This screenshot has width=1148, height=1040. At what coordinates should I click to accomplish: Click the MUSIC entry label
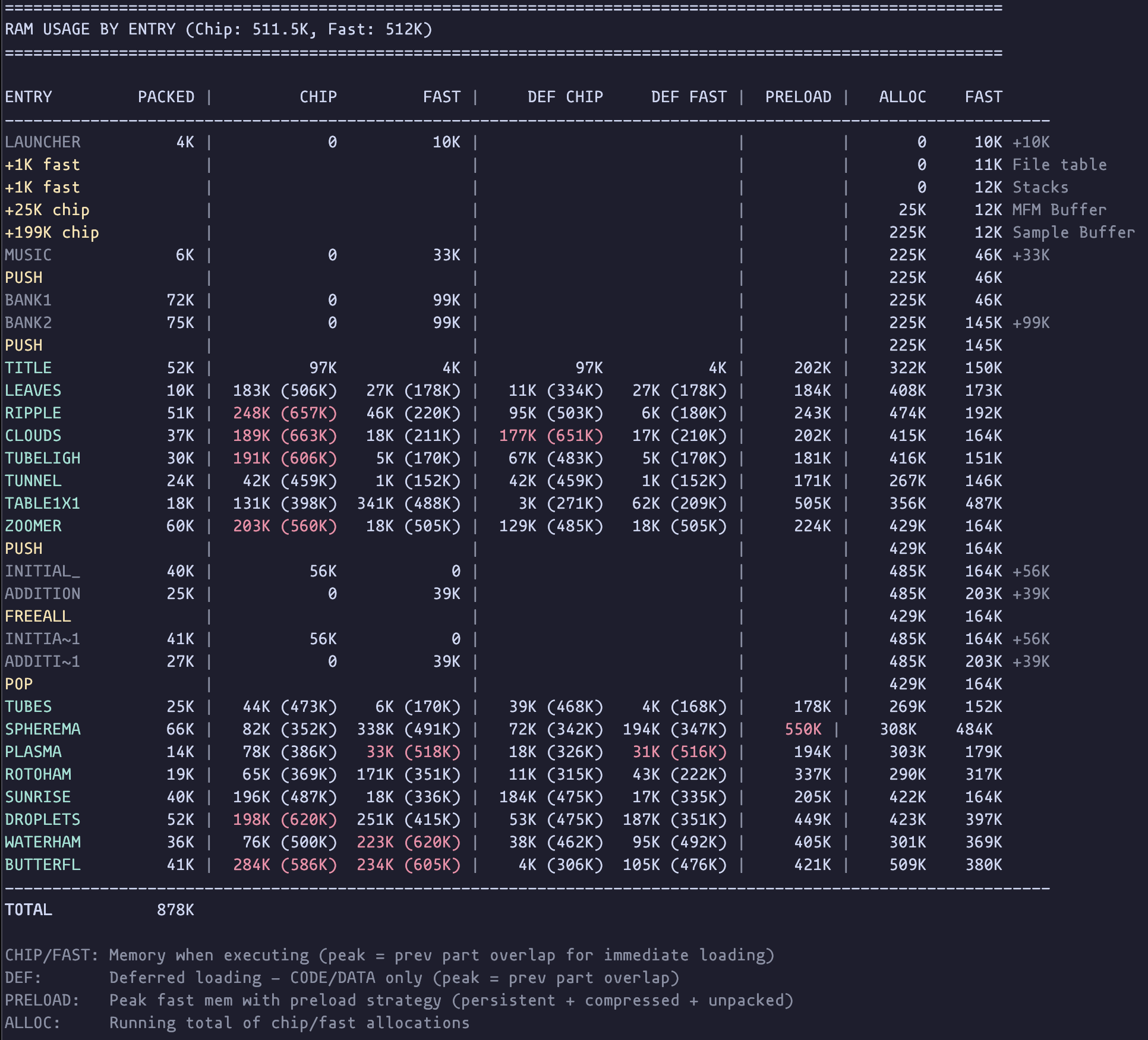(28, 255)
